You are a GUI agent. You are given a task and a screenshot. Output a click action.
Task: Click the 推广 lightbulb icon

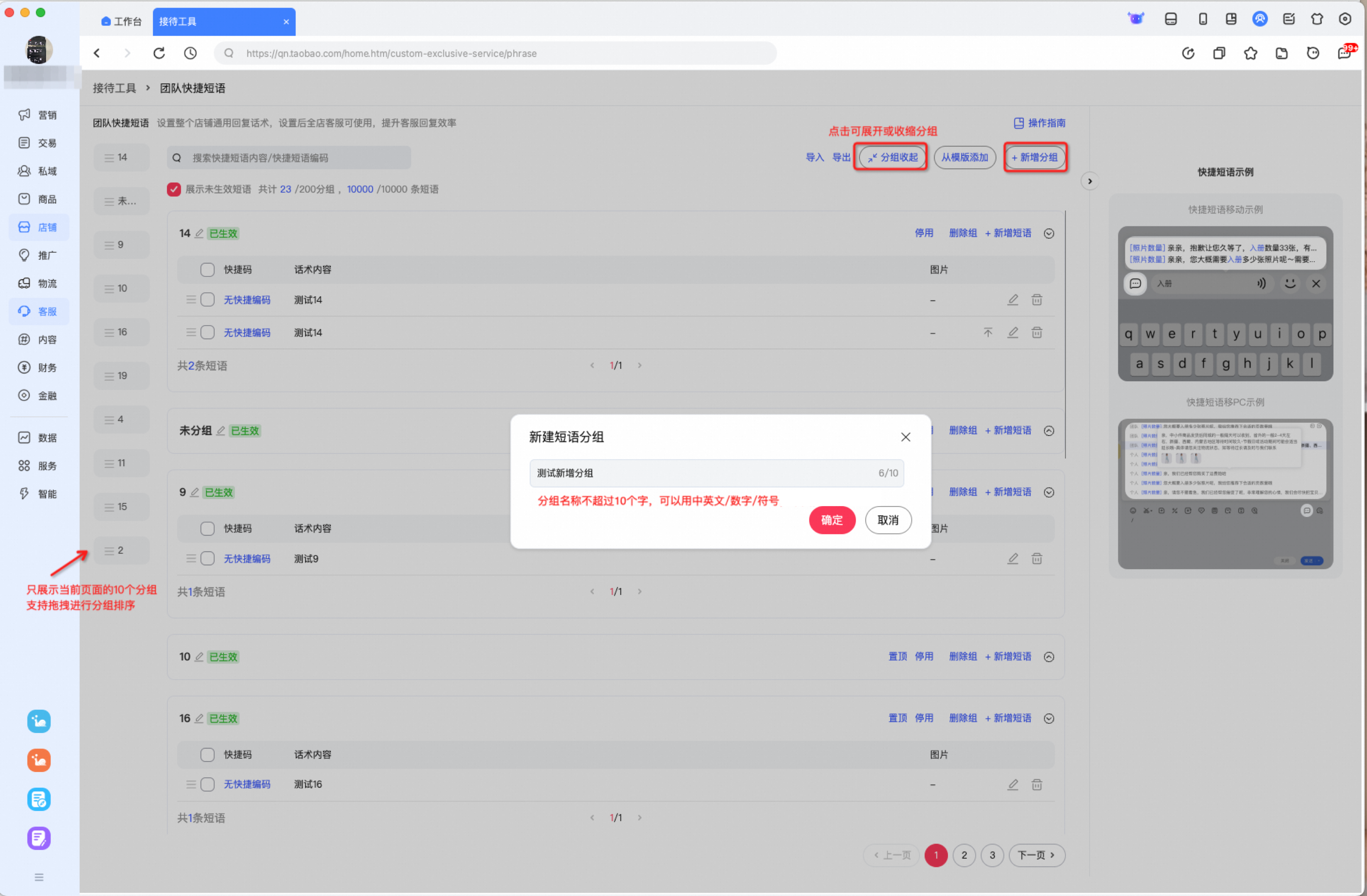[24, 256]
